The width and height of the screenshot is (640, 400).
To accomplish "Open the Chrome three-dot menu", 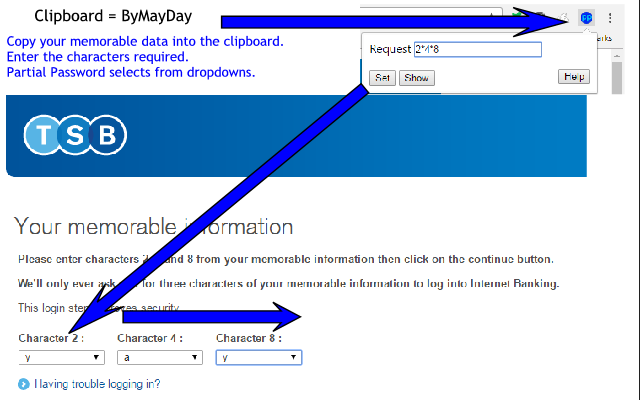I will point(610,18).
